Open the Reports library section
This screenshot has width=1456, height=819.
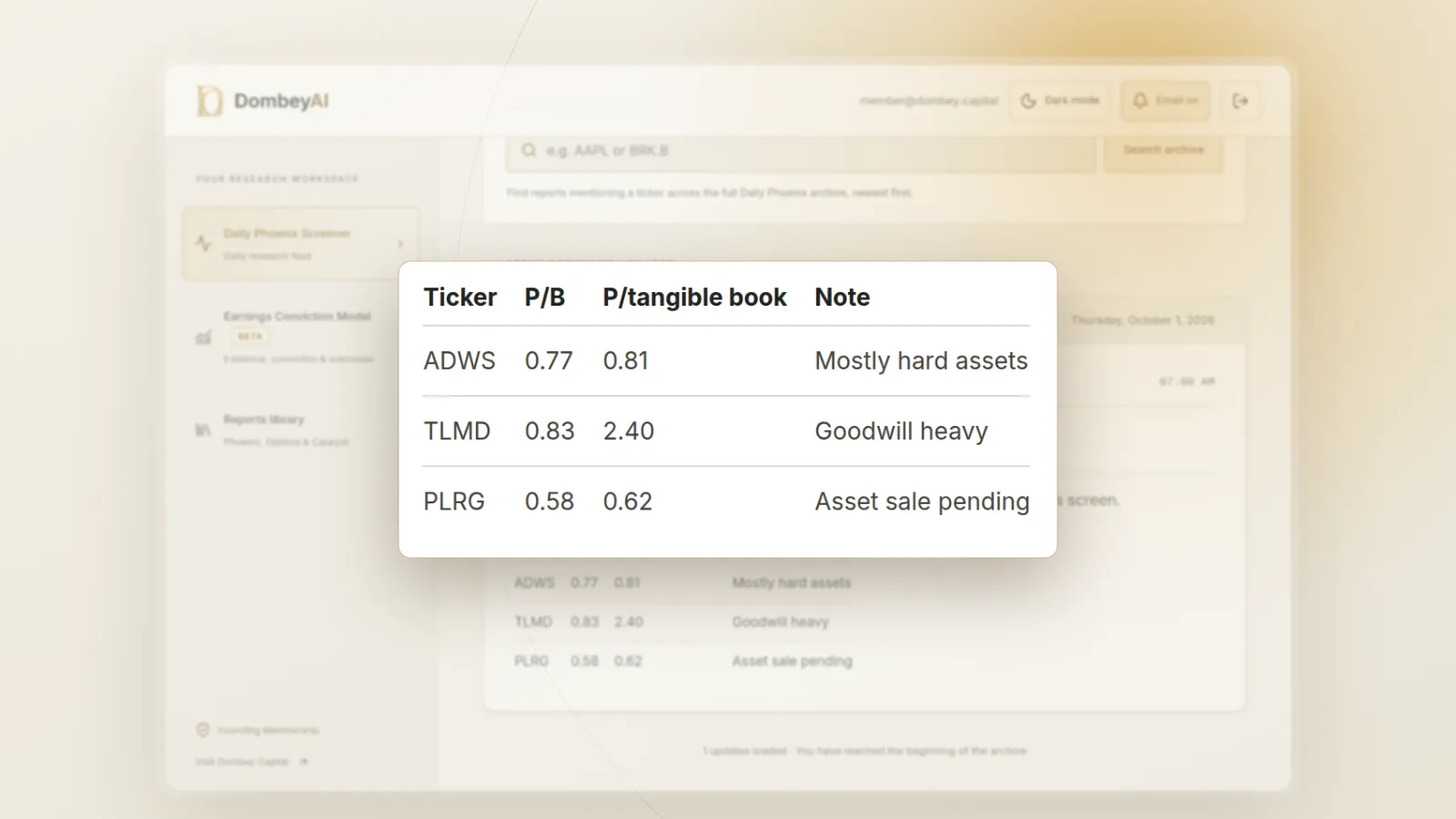pos(300,430)
